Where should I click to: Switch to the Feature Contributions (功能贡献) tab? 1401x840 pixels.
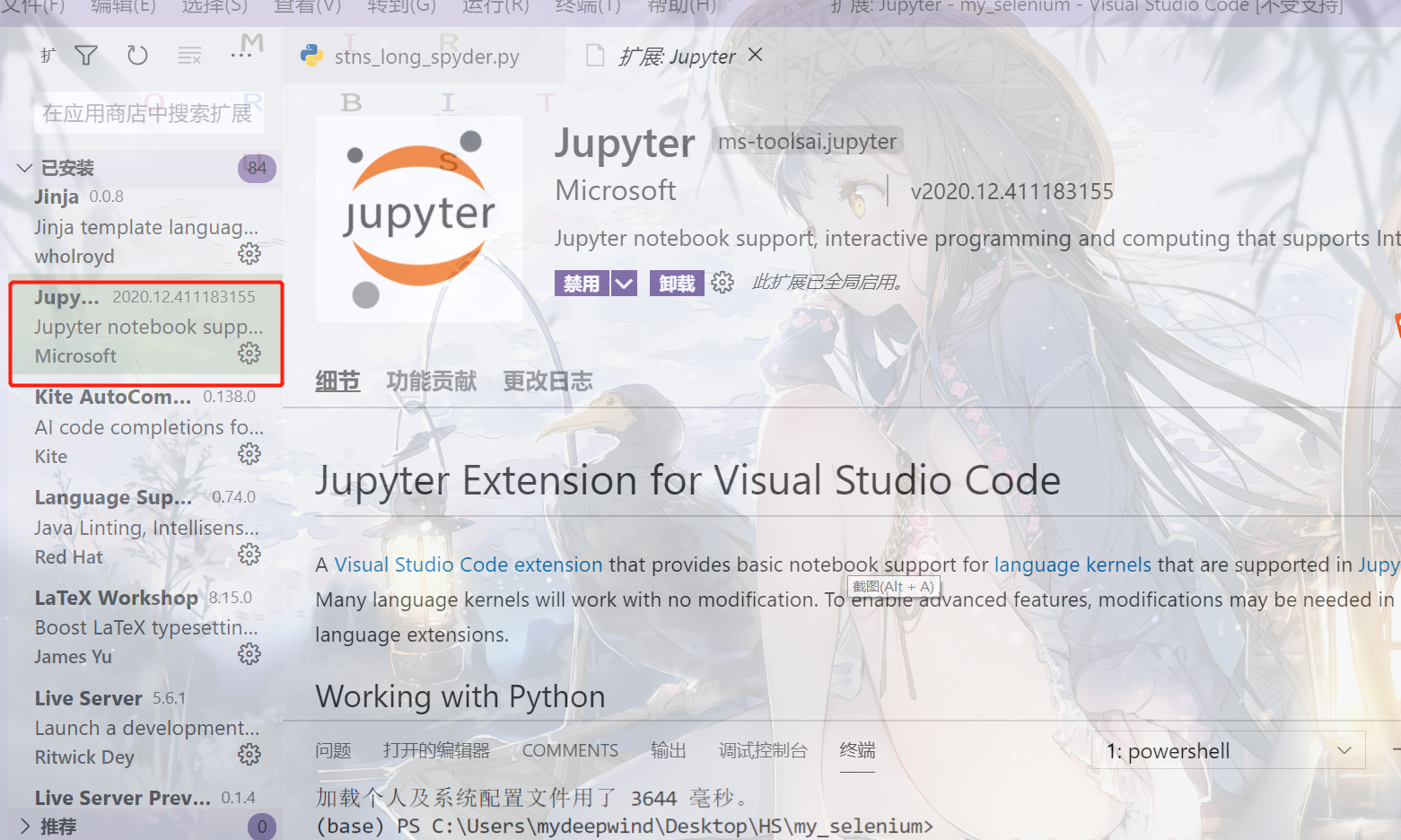click(x=432, y=381)
